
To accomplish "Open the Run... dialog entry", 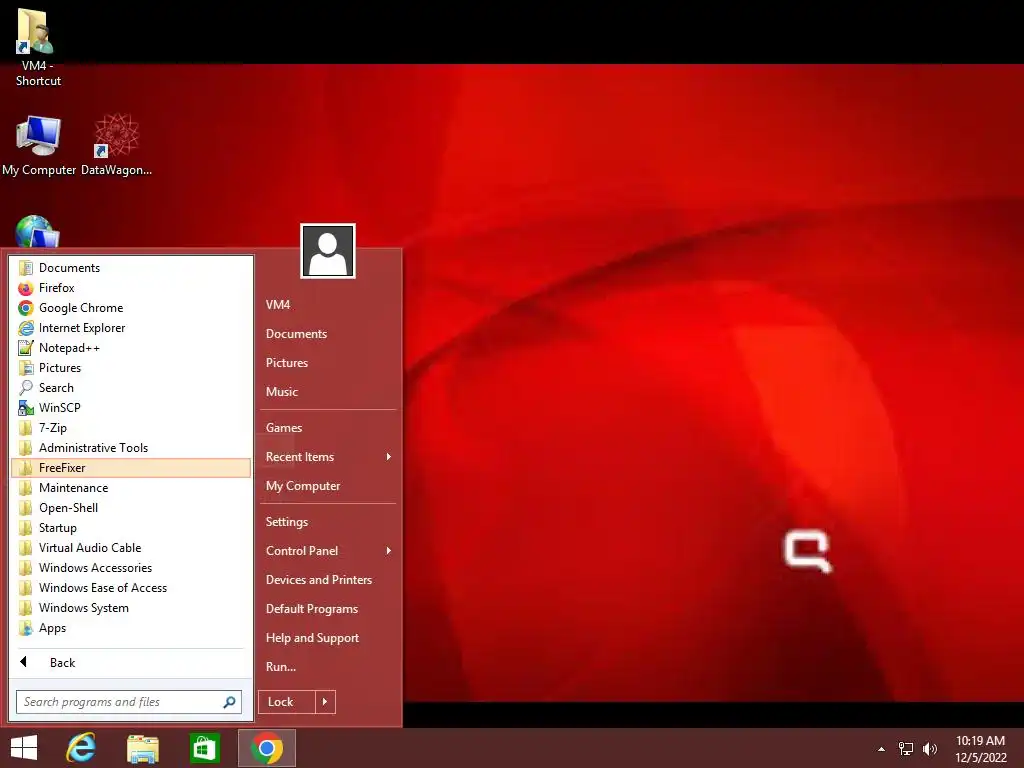I will pos(328,667).
